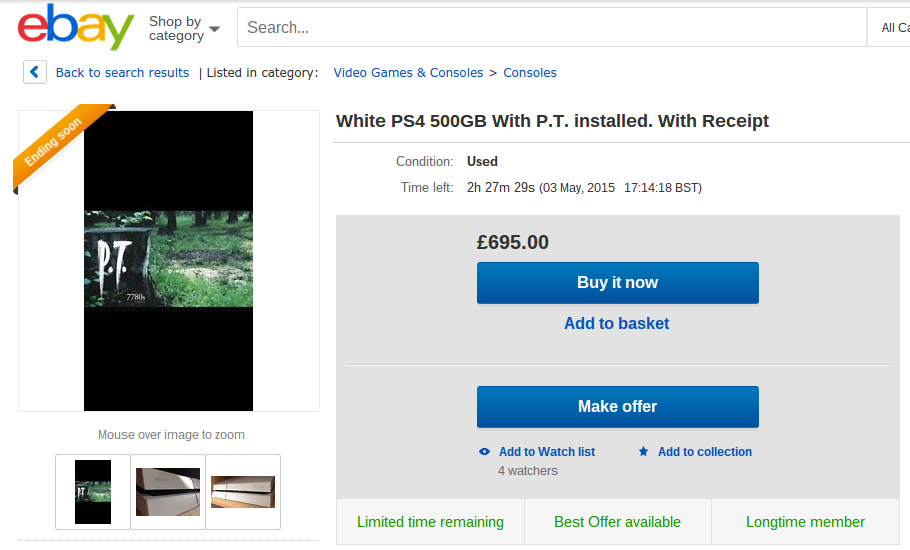This screenshot has height=550, width=910.
Task: Click the star icon beside Add to collection
Action: pos(643,452)
